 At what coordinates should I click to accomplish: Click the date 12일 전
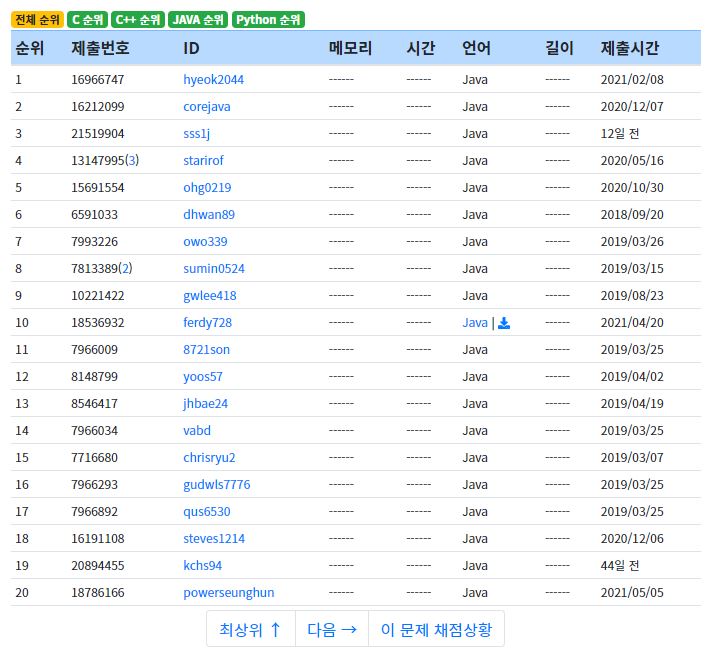tap(620, 134)
